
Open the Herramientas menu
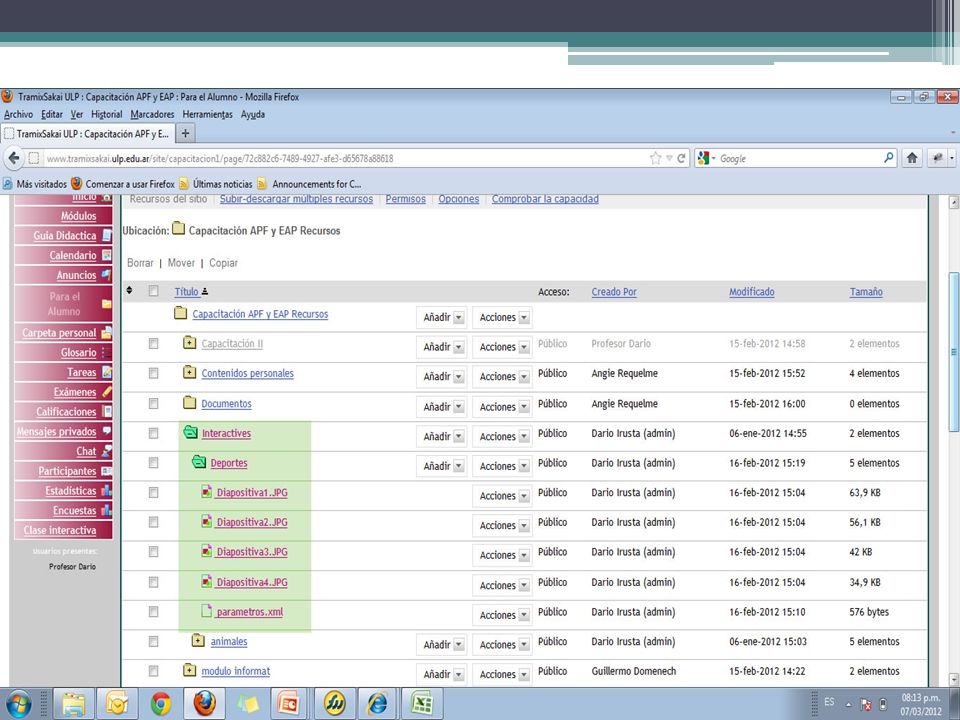click(208, 114)
